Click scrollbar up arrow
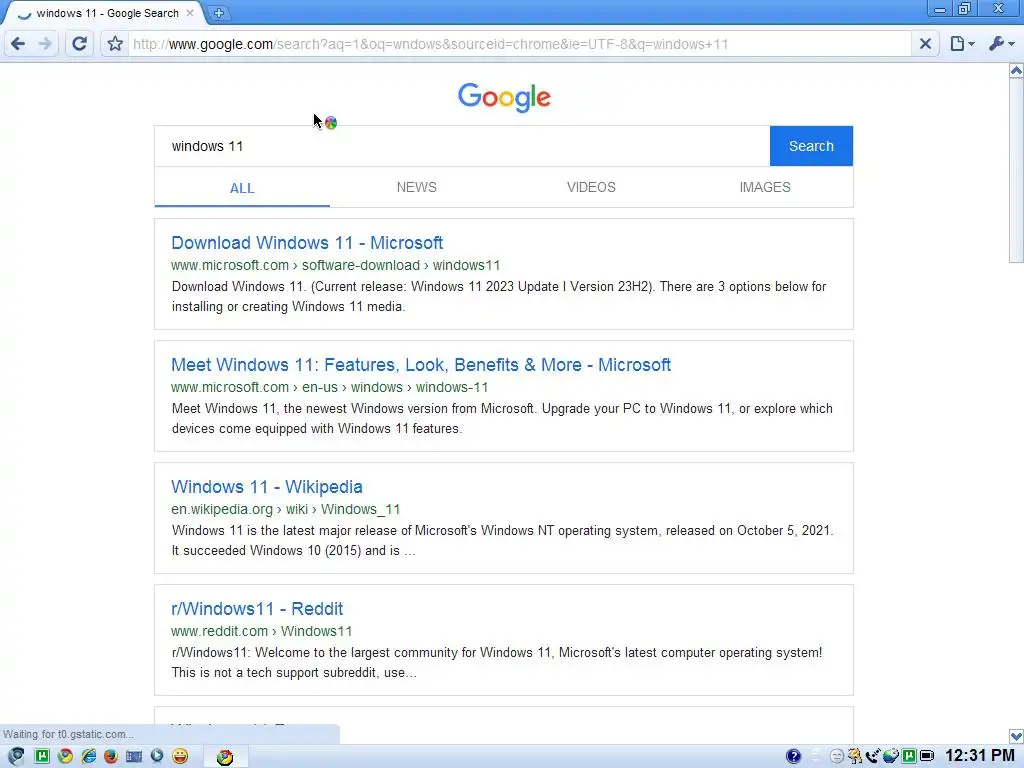Viewport: 1024px width, 768px height. [1016, 71]
